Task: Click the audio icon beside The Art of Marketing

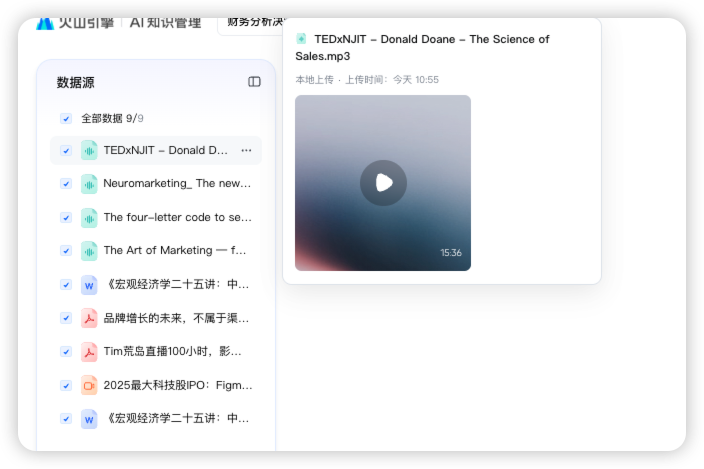Action: pyautogui.click(x=89, y=251)
